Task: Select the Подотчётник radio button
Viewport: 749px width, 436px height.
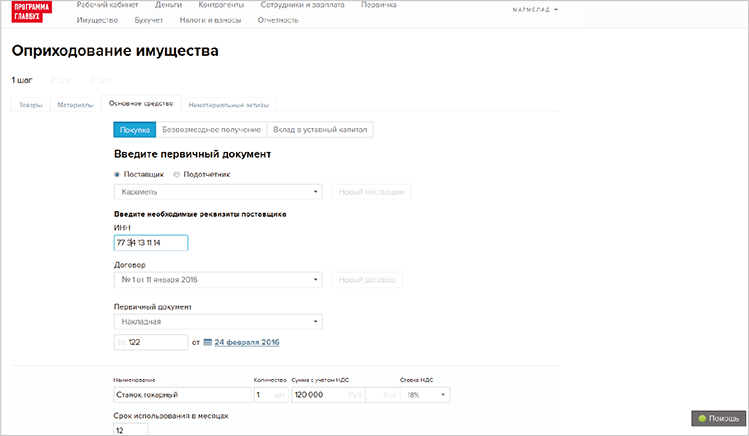Action: [x=177, y=174]
